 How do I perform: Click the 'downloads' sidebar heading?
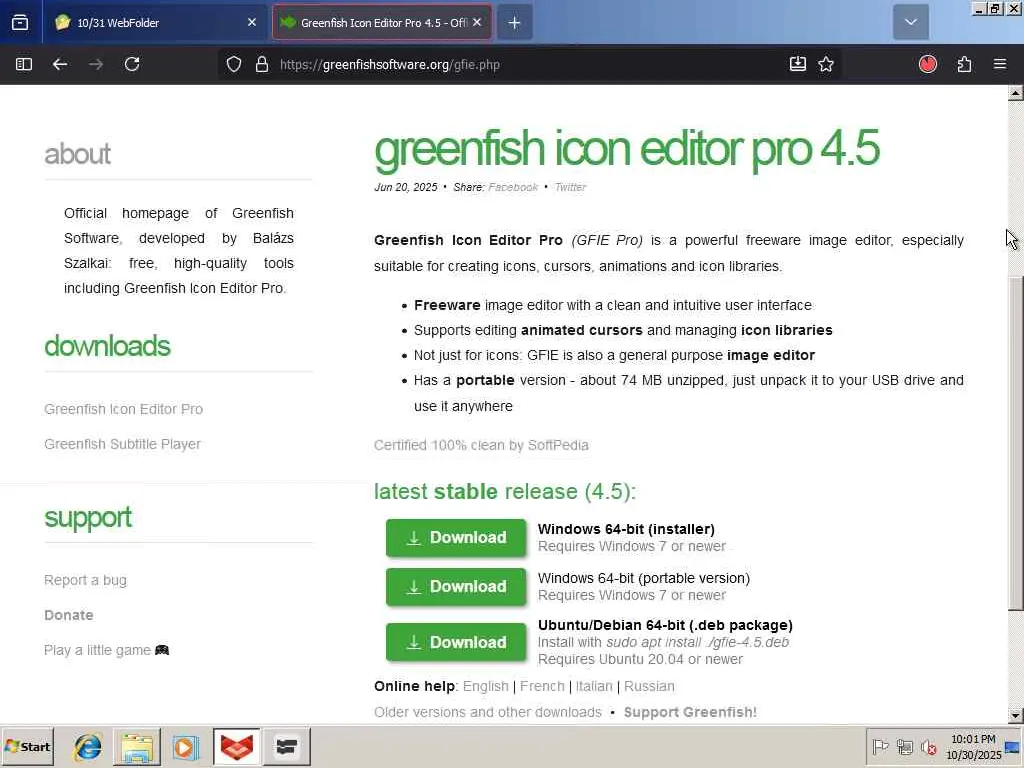click(107, 346)
